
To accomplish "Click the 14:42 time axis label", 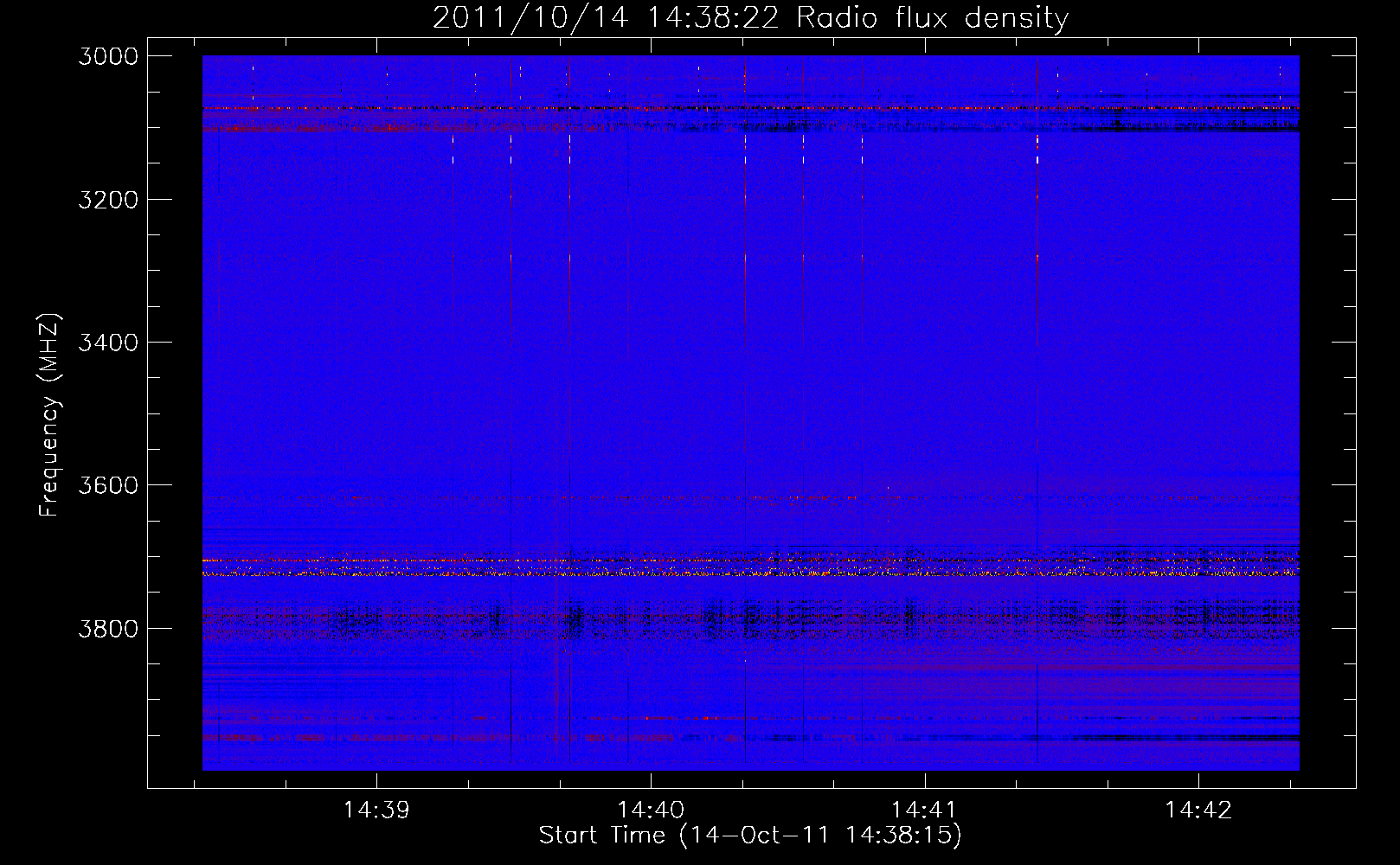I will (x=1198, y=811).
